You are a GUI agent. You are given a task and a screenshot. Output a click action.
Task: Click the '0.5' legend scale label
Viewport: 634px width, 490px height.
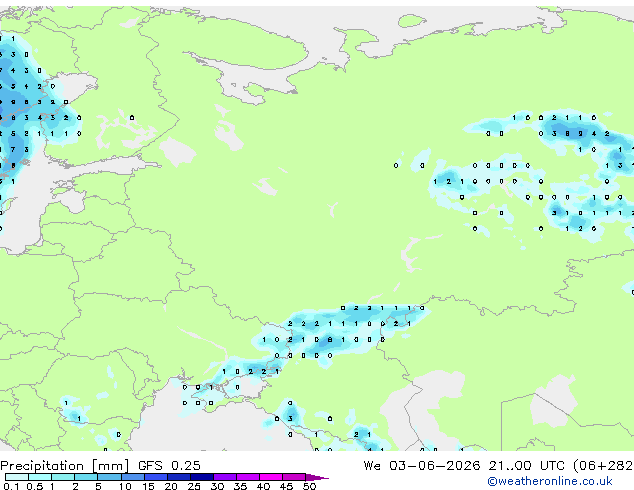click(35, 486)
